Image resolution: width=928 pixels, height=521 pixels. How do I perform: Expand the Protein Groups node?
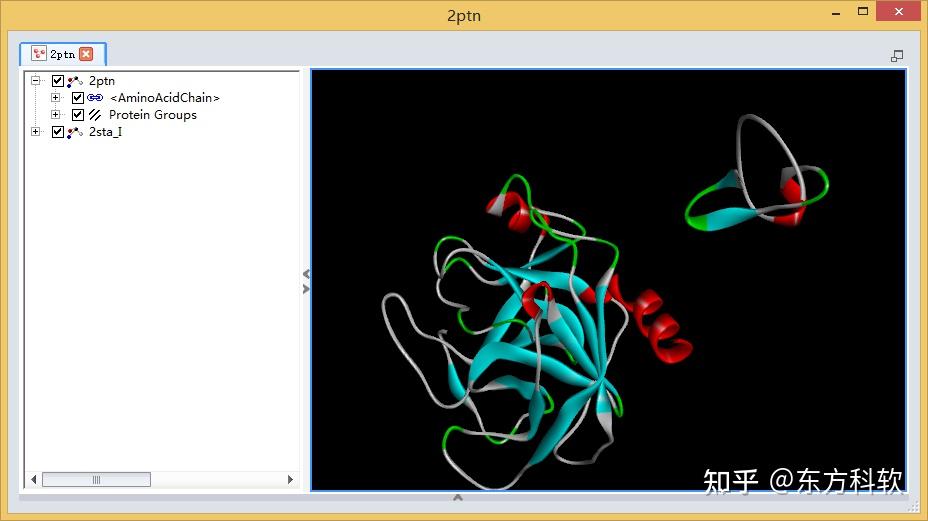click(56, 114)
